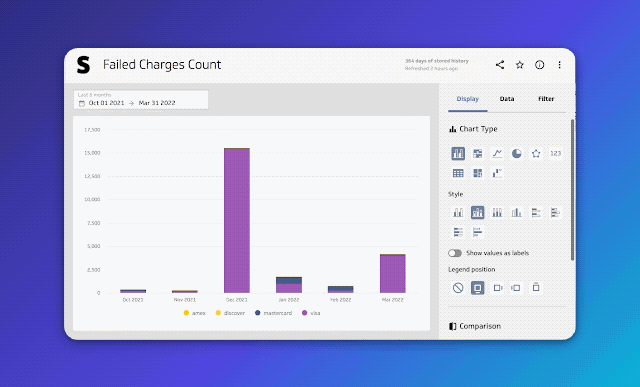The image size is (640, 387).
Task: Click the Legend position label
Action: click(x=471, y=269)
